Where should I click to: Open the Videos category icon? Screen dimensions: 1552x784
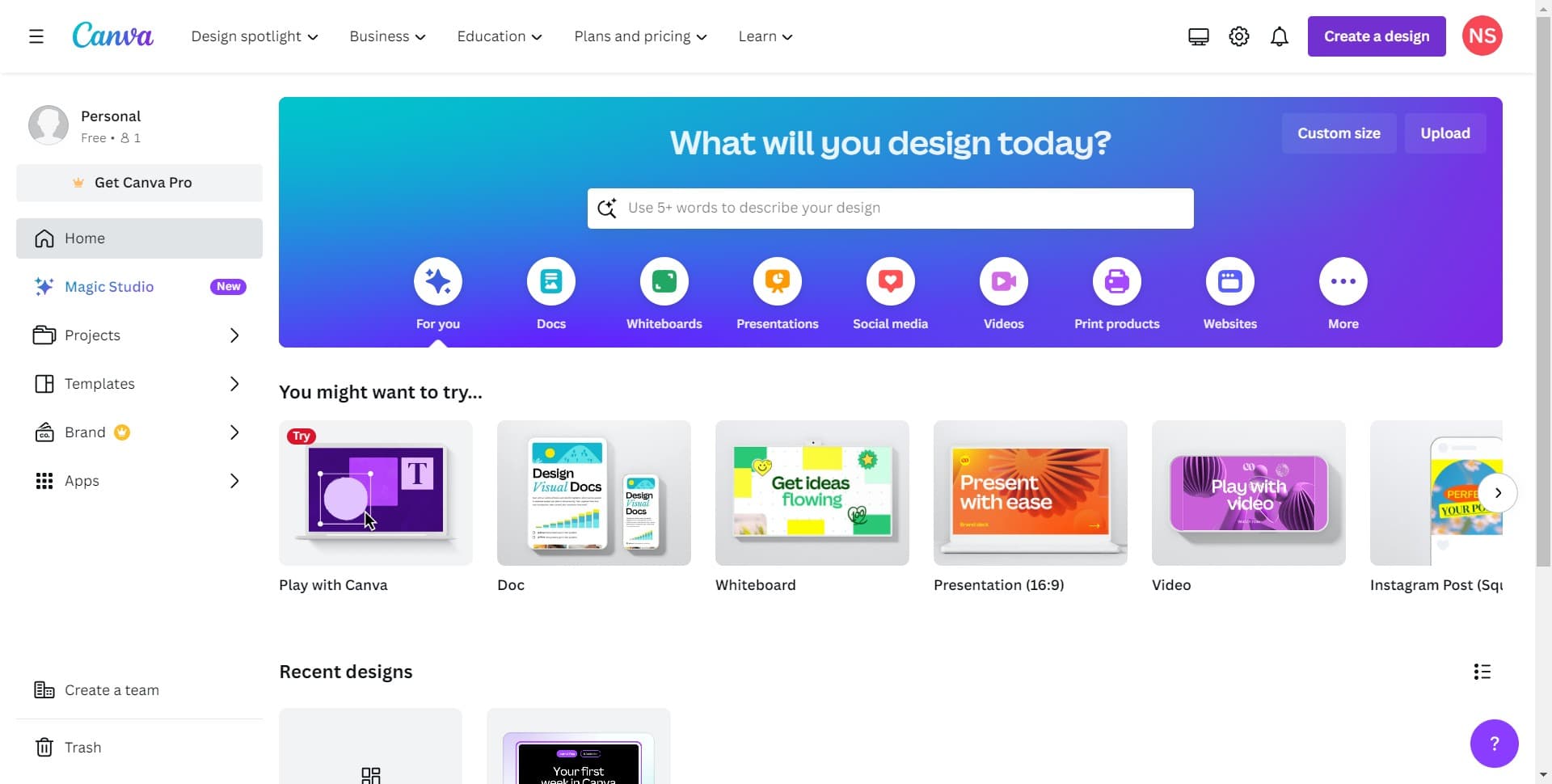pyautogui.click(x=1003, y=280)
